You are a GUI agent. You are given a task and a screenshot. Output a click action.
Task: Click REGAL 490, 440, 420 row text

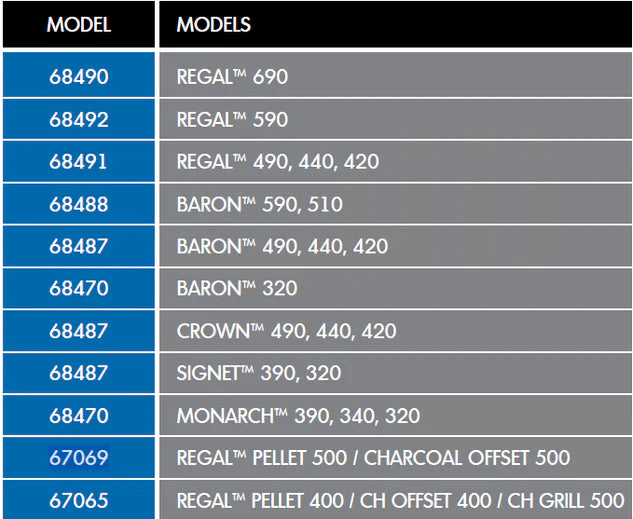(277, 161)
